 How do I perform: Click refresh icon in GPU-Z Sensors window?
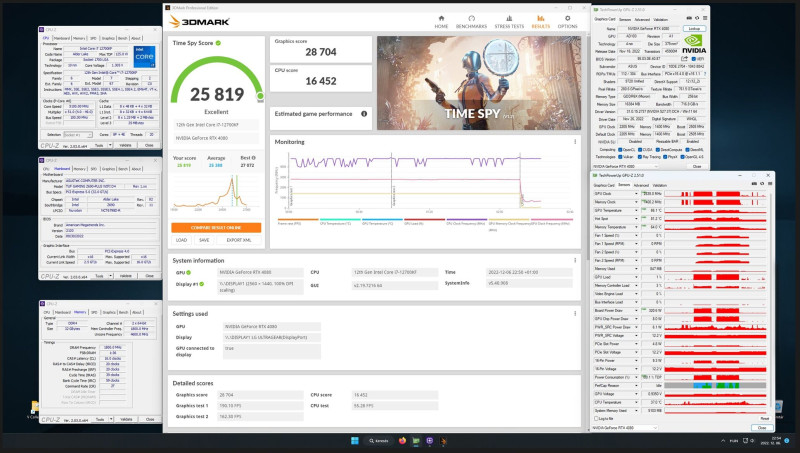click(x=762, y=184)
